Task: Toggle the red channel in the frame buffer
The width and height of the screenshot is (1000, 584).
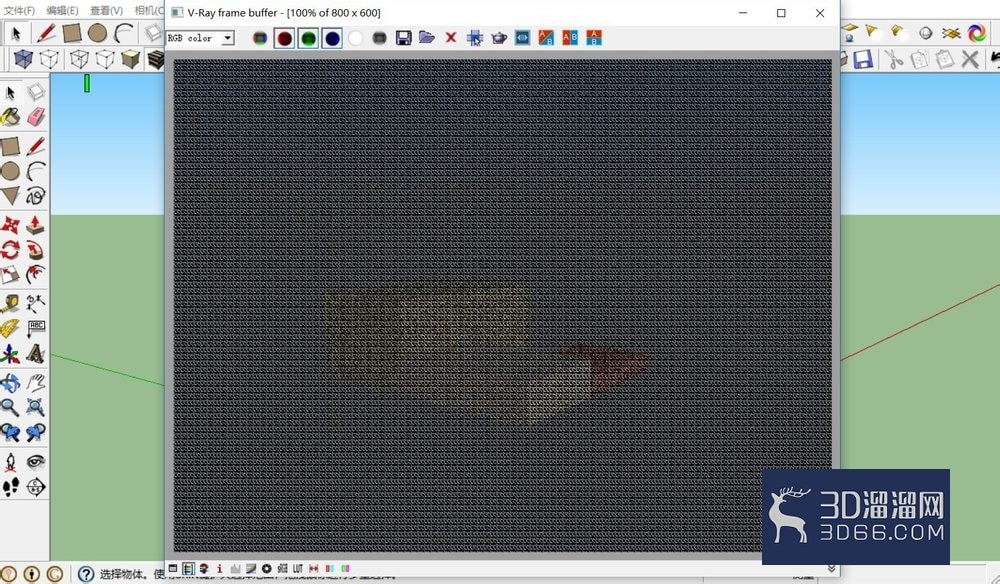Action: pyautogui.click(x=284, y=38)
